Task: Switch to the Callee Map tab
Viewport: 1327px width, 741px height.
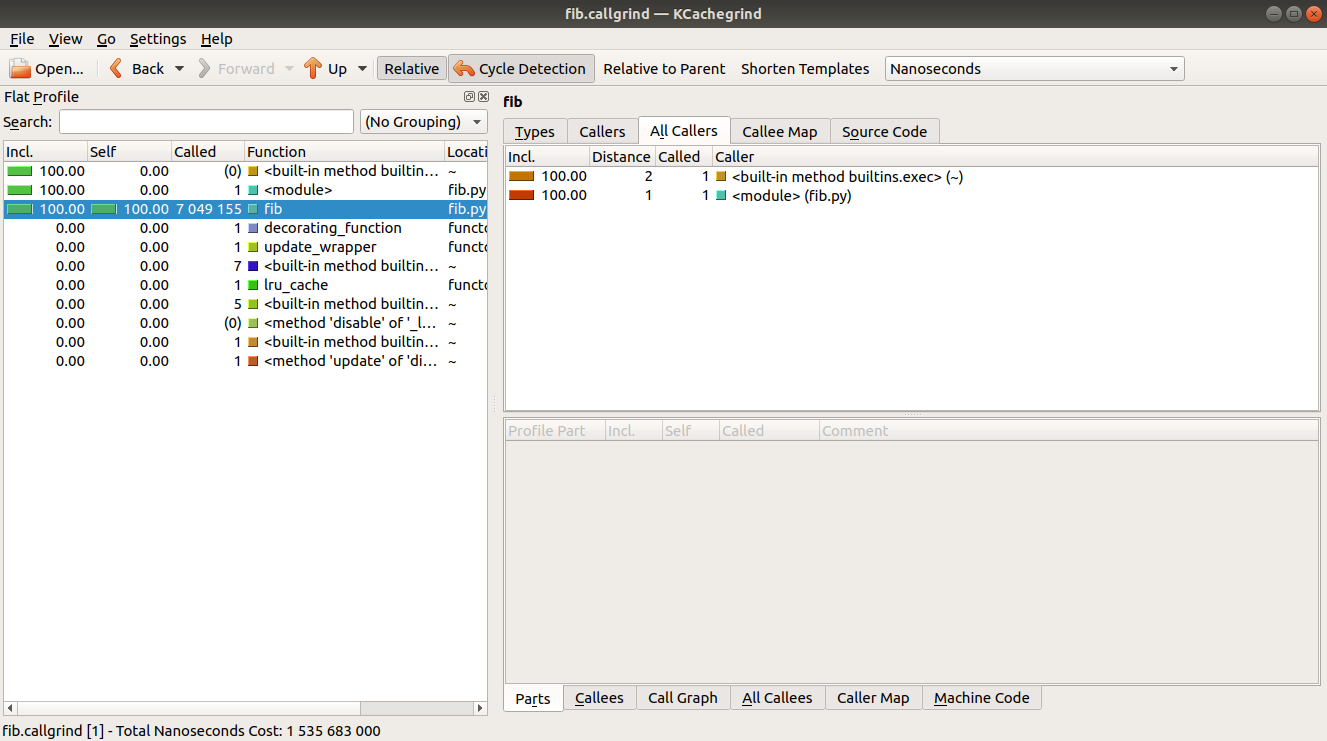Action: (x=780, y=132)
